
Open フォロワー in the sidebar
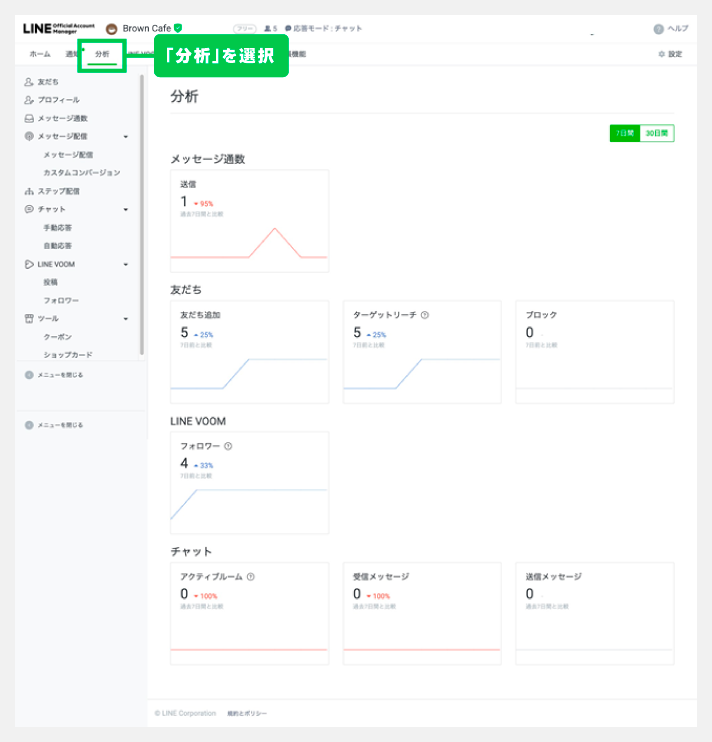61,300
